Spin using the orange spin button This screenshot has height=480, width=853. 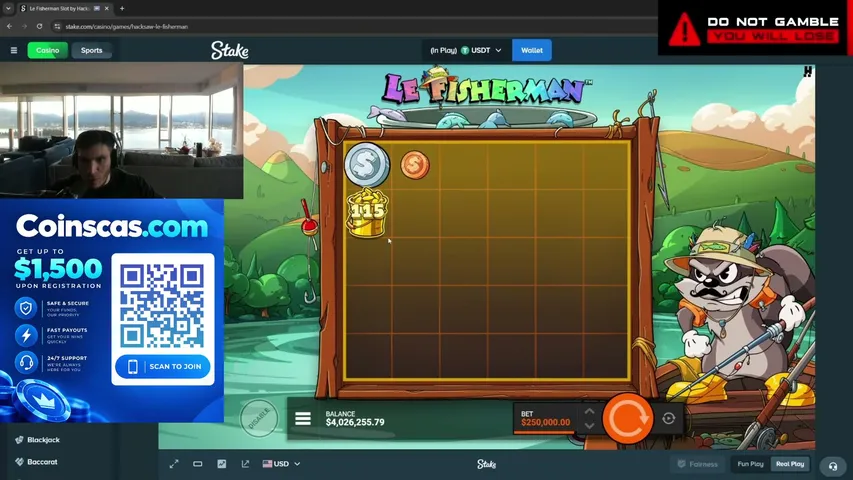tap(627, 418)
